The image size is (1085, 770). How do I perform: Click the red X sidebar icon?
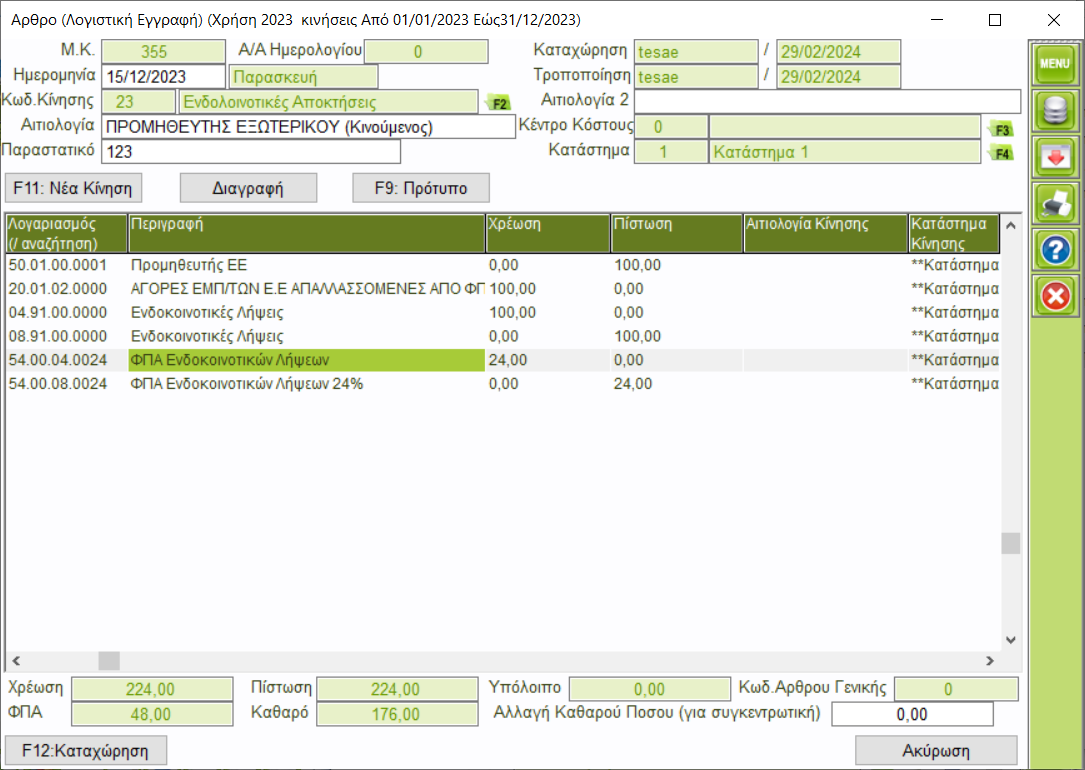tap(1054, 296)
